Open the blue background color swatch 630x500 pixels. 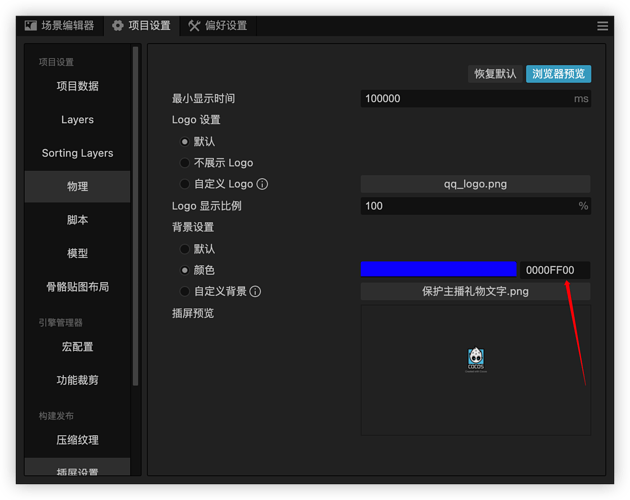(x=438, y=270)
